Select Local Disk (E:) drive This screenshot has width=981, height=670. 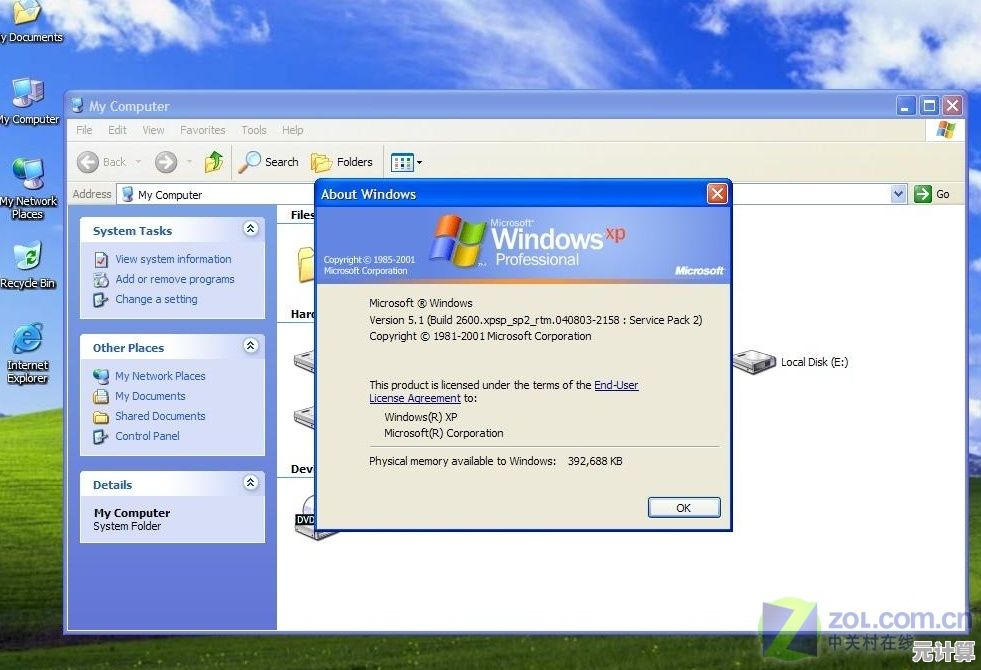(791, 362)
